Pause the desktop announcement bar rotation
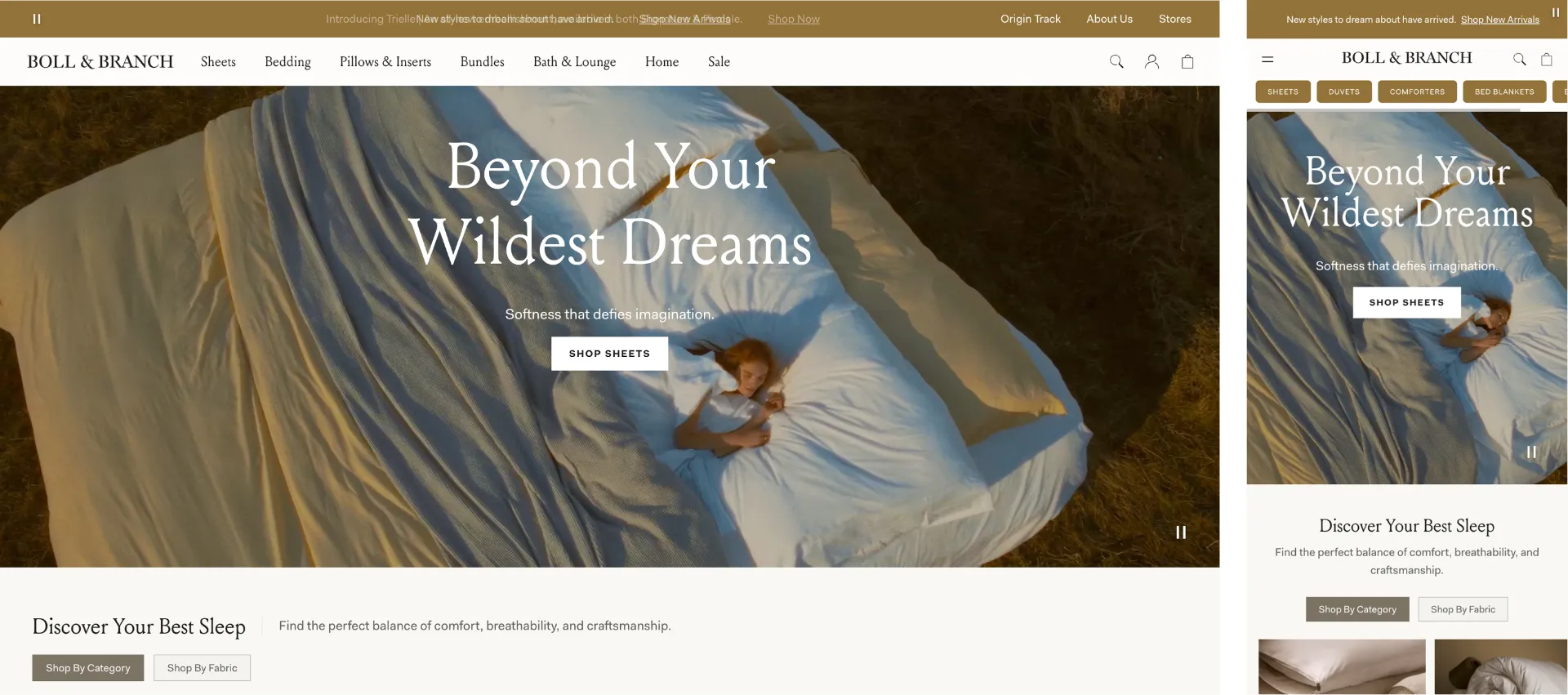Screen dimensions: 1568x695 tap(37, 19)
